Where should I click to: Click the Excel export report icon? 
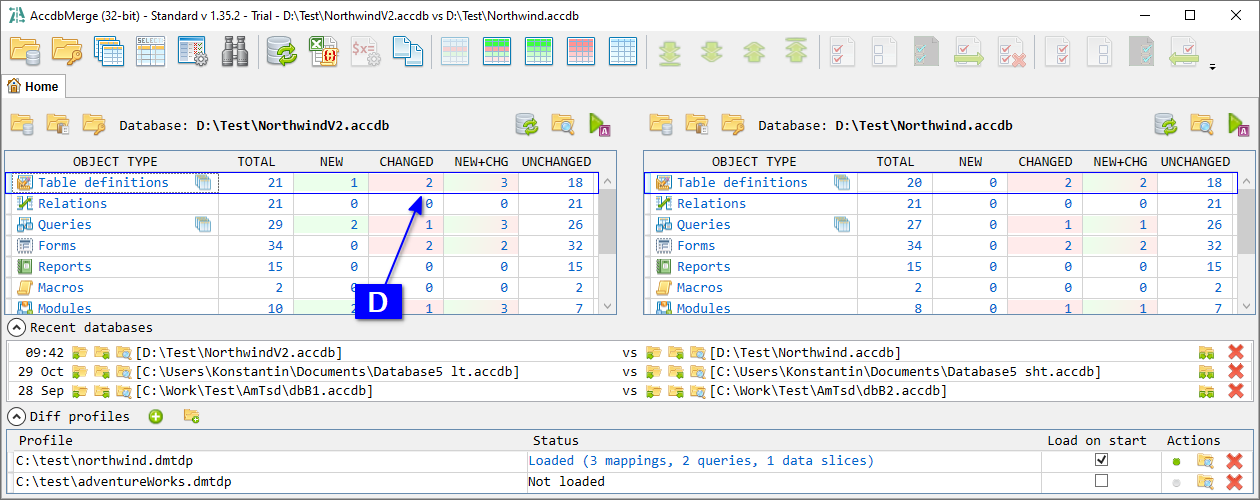324,51
